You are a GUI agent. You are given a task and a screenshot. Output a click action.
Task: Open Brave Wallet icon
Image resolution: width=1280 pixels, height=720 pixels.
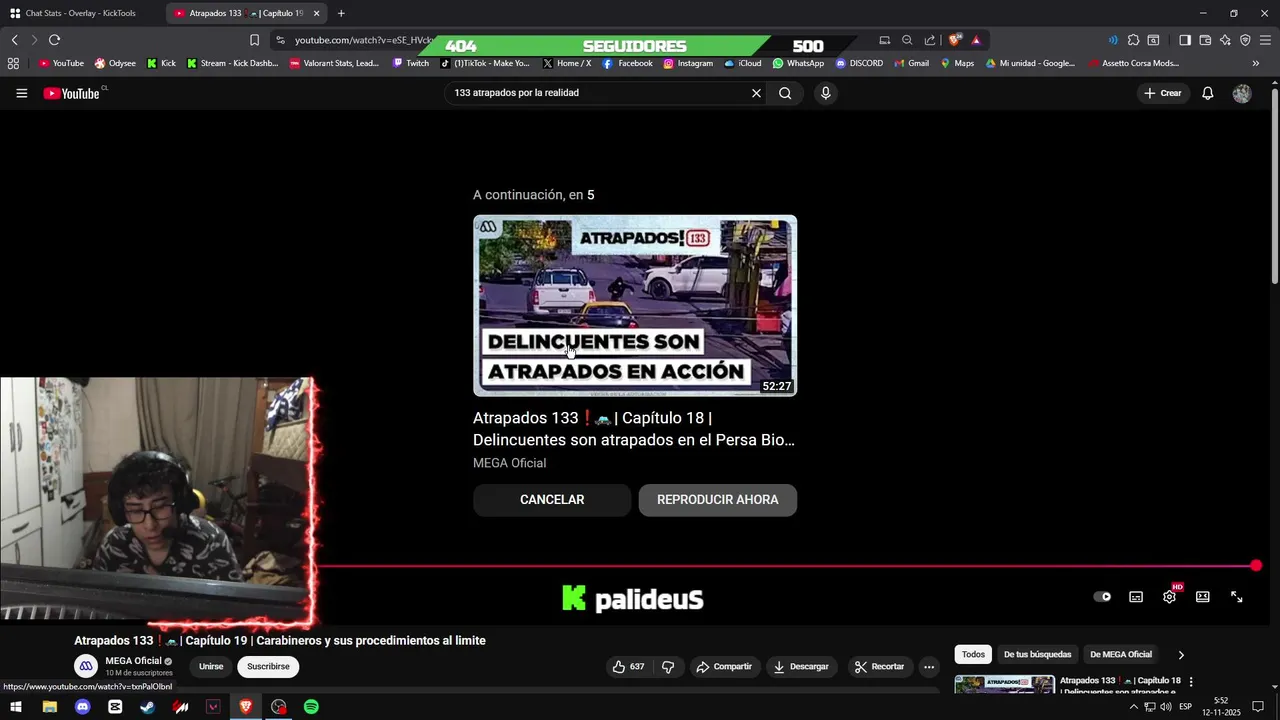[x=1205, y=40]
